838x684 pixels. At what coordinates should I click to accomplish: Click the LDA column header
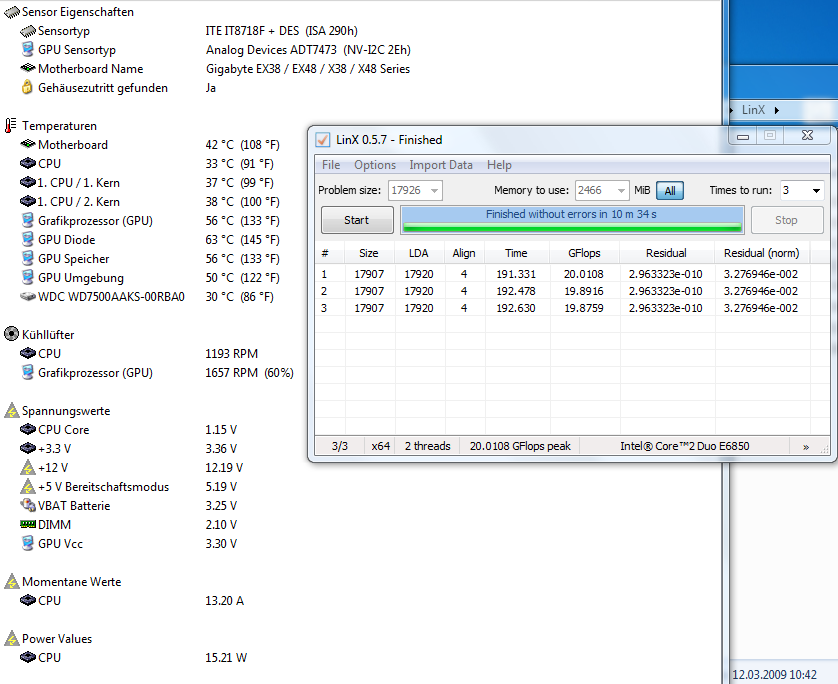(418, 253)
